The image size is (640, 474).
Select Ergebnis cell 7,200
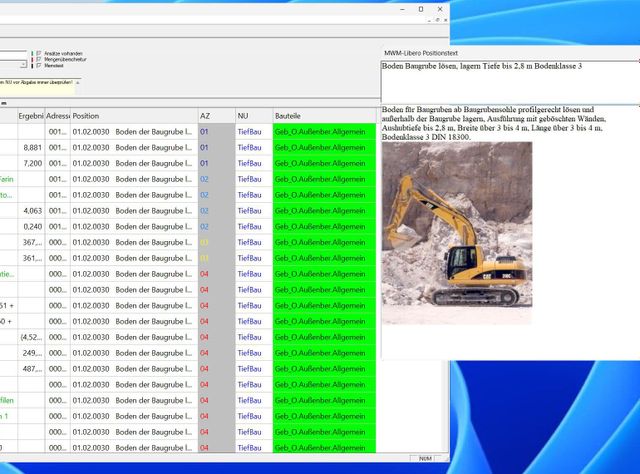point(31,163)
